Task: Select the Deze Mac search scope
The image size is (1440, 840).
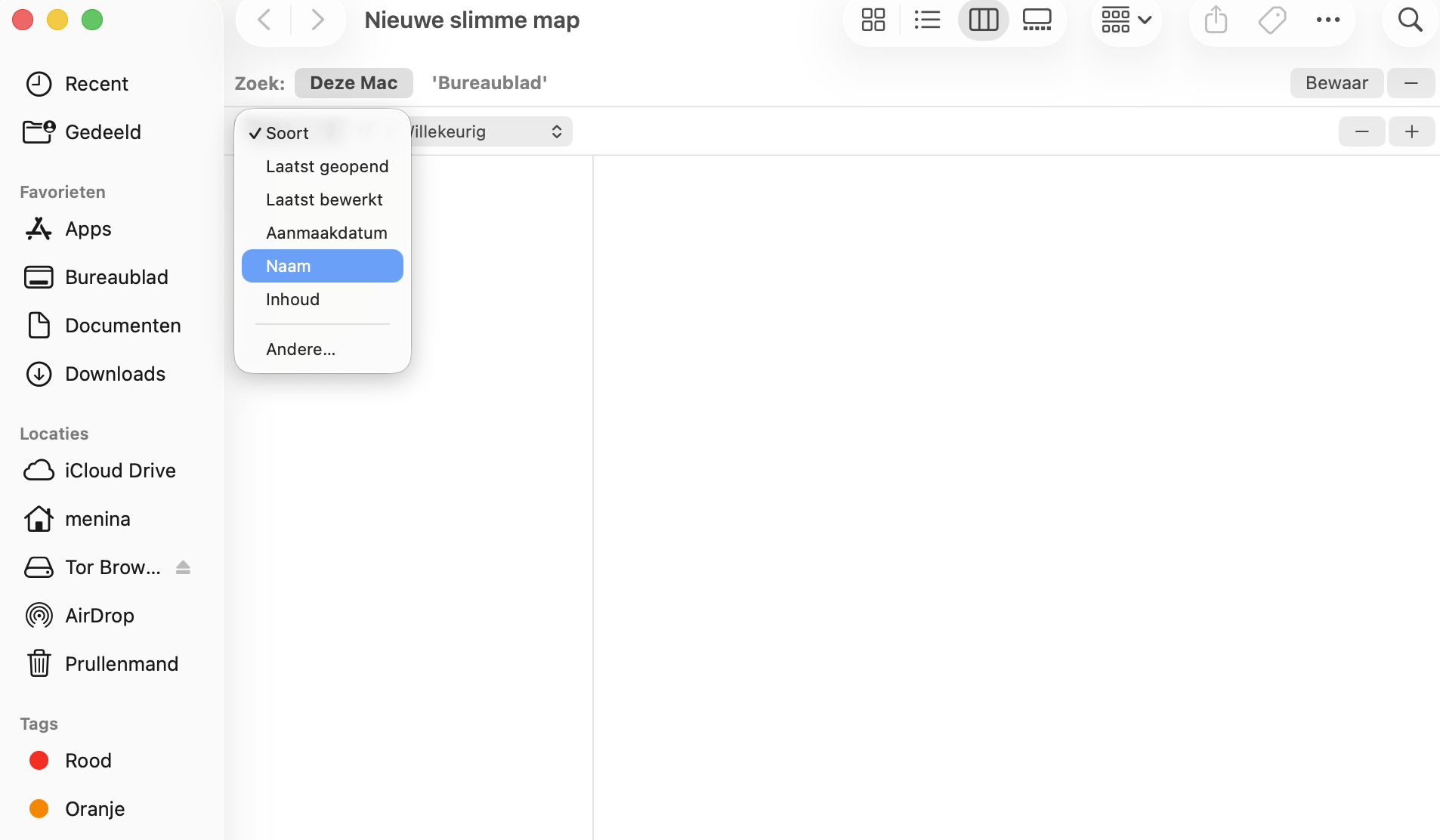Action: [353, 83]
